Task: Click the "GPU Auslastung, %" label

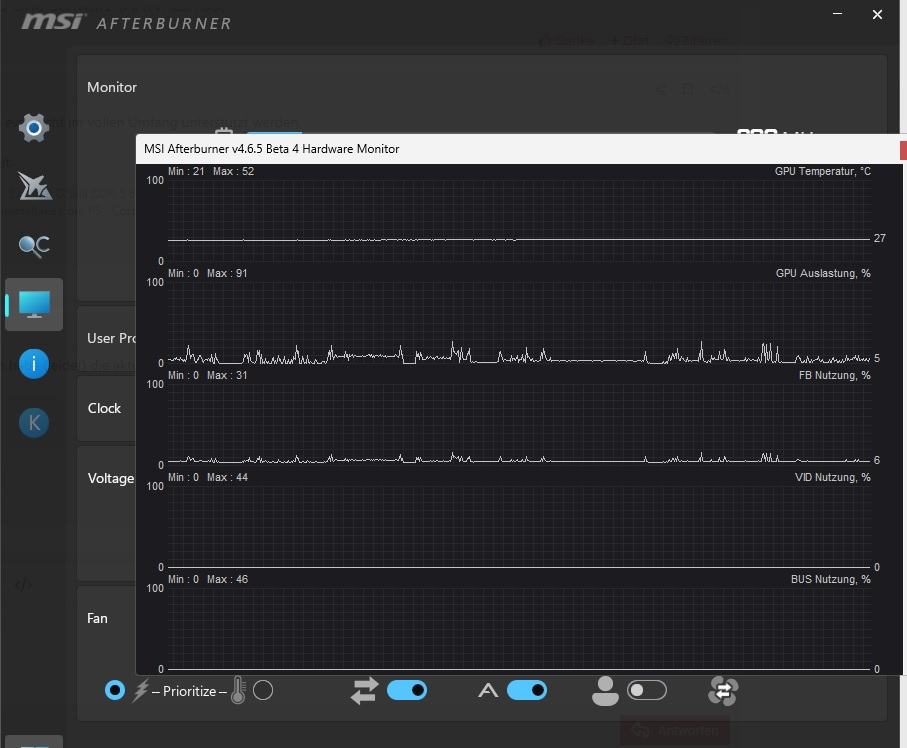Action: [x=823, y=273]
